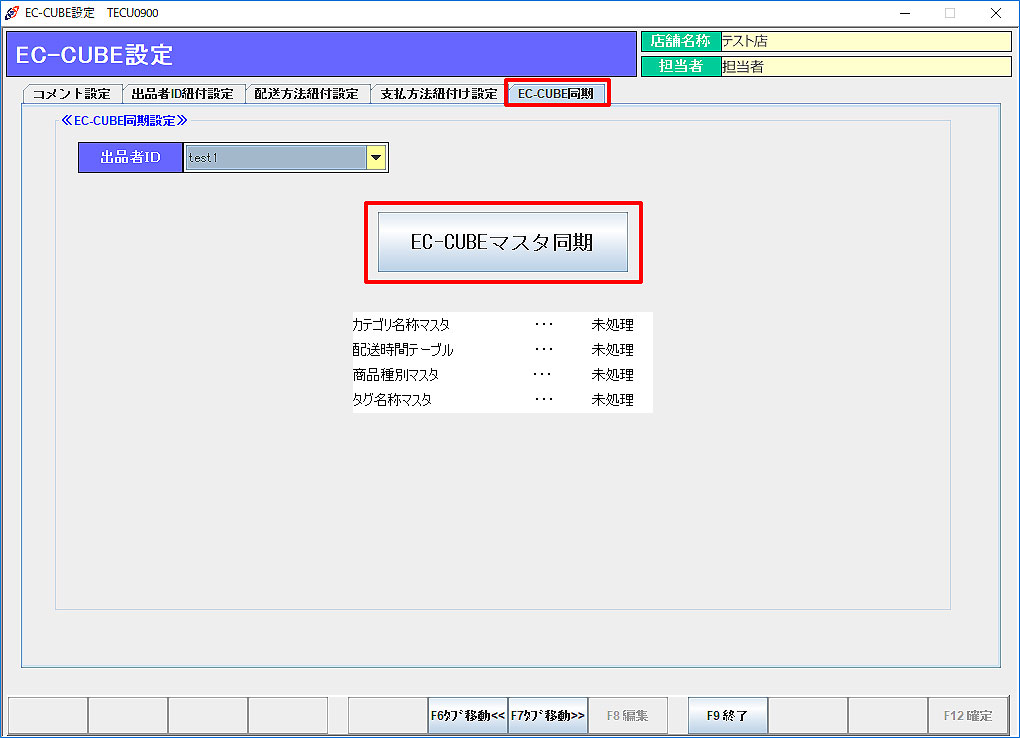Click the F9 終了 button

coord(727,715)
